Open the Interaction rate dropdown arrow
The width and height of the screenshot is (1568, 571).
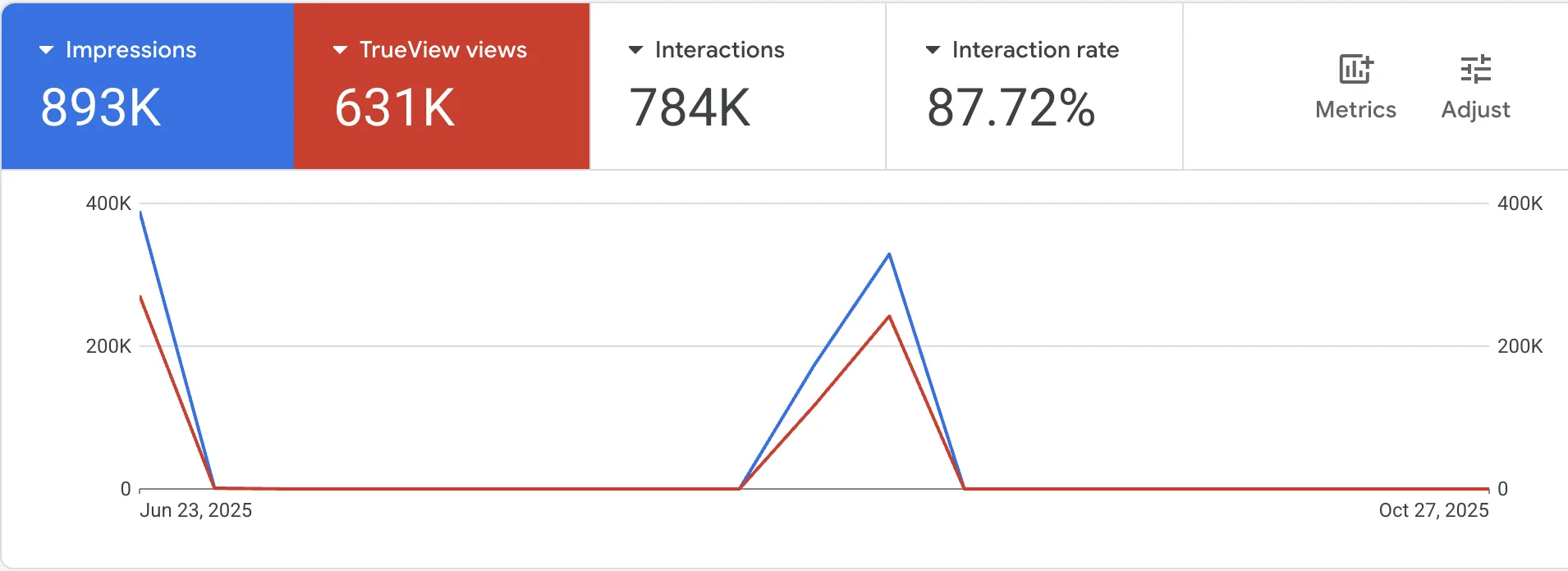click(933, 50)
